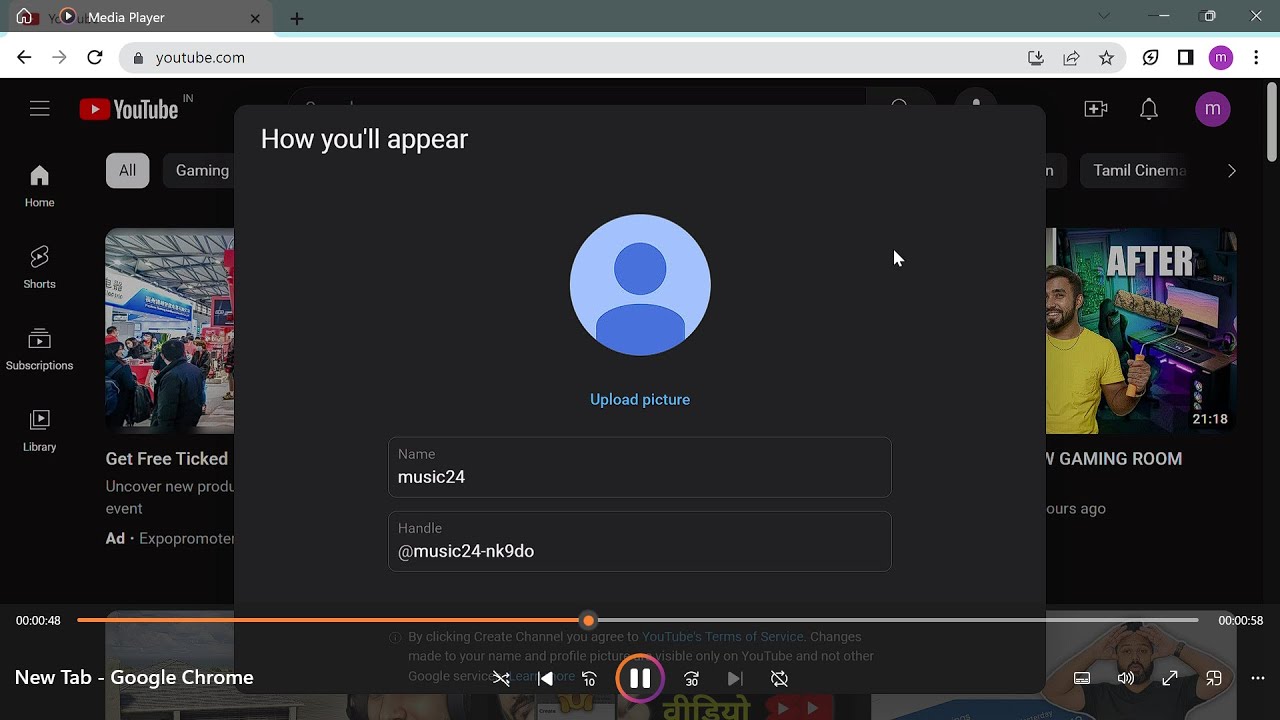Click the Get Free Ticked ad title
The image size is (1280, 720).
coord(167,459)
